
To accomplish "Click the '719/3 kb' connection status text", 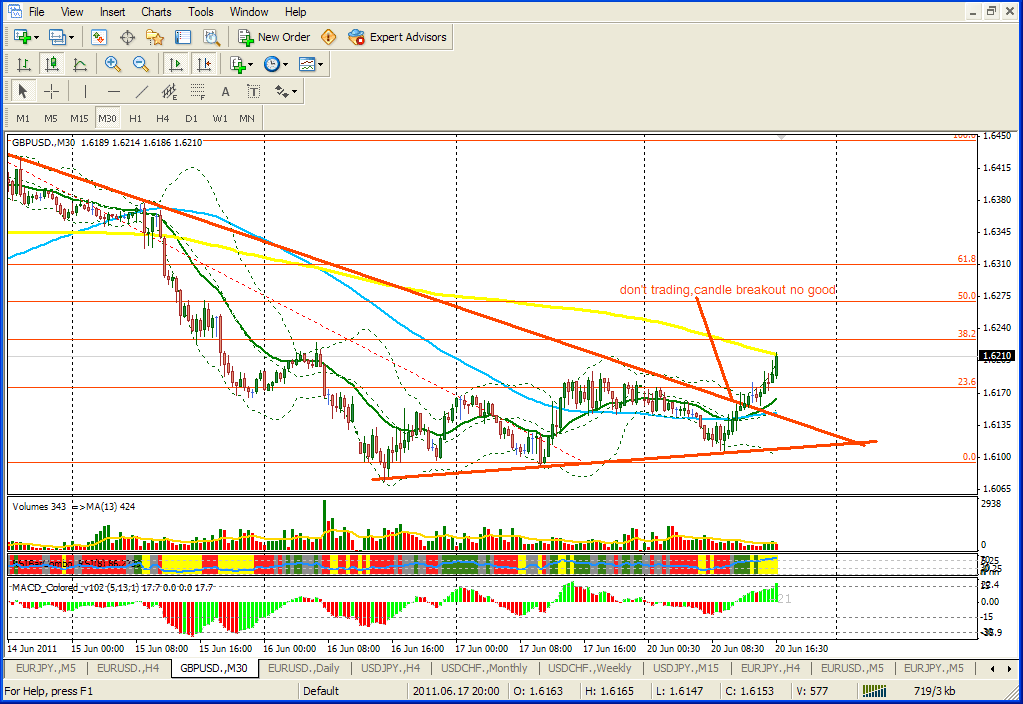I will tap(934, 690).
